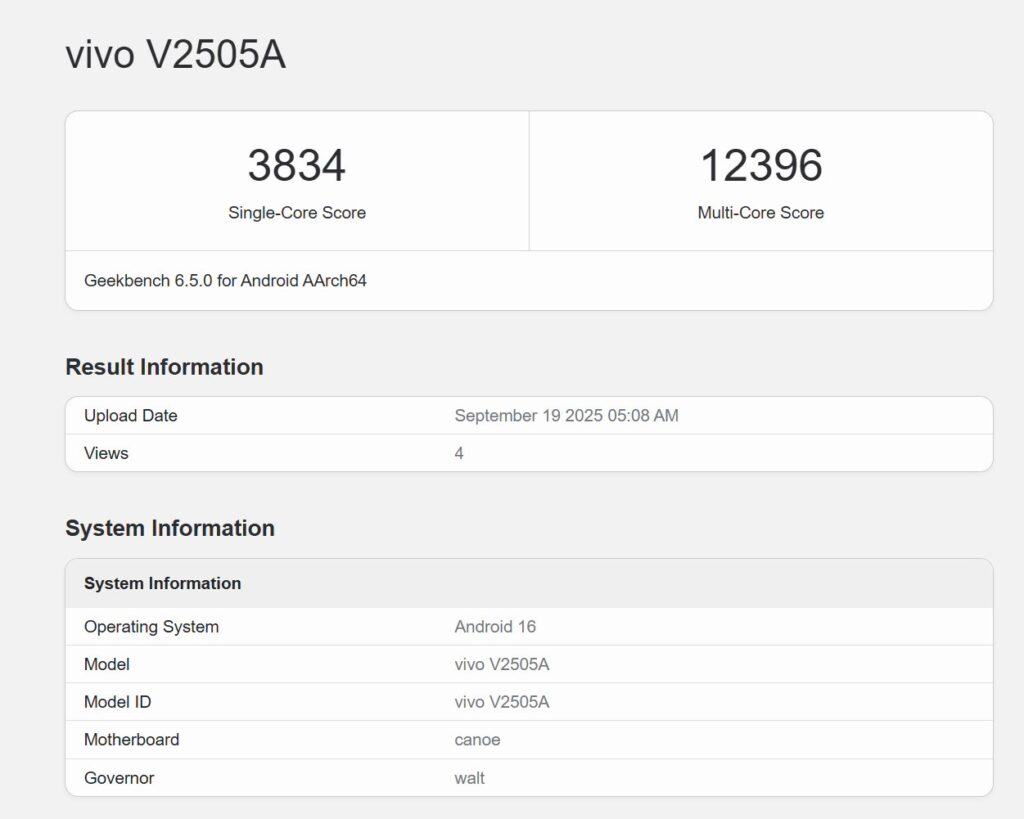Viewport: 1024px width, 819px height.
Task: Select the Multi-Core Score label
Action: [760, 212]
